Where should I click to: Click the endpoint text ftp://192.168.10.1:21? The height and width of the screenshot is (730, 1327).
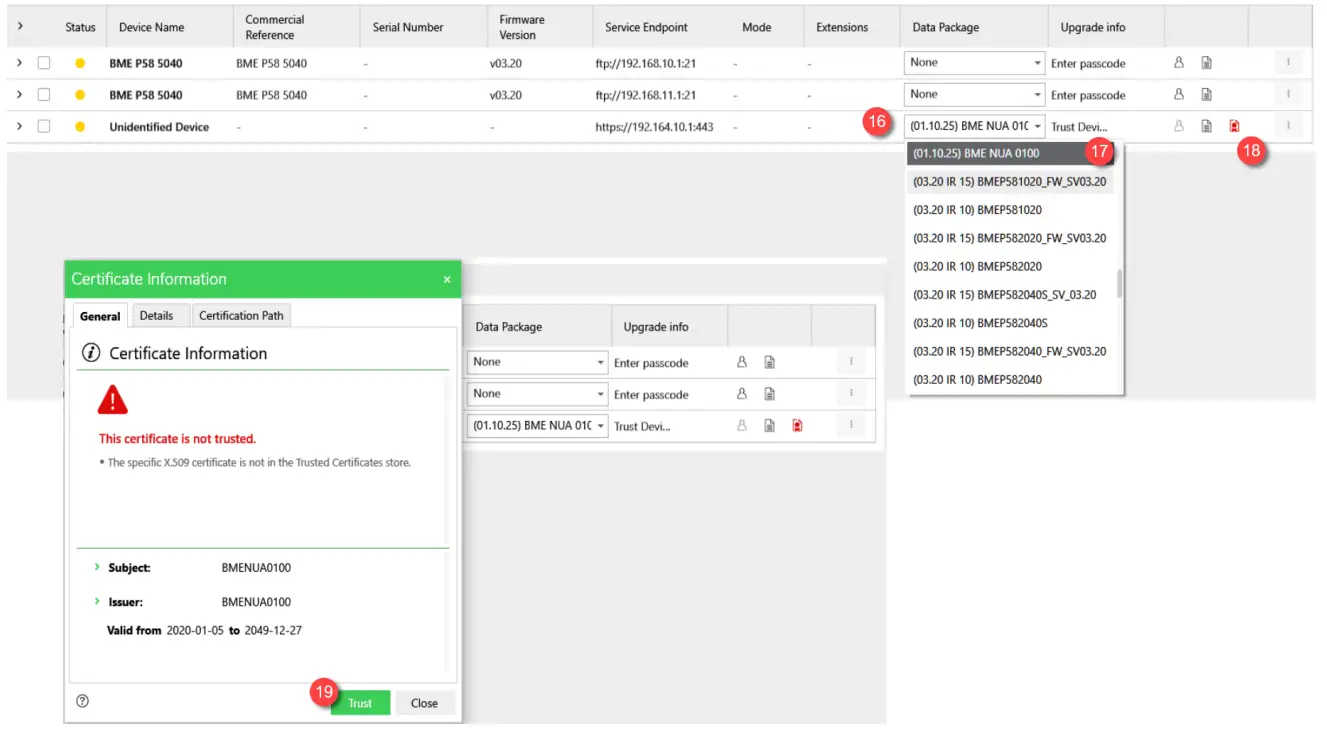[x=645, y=63]
